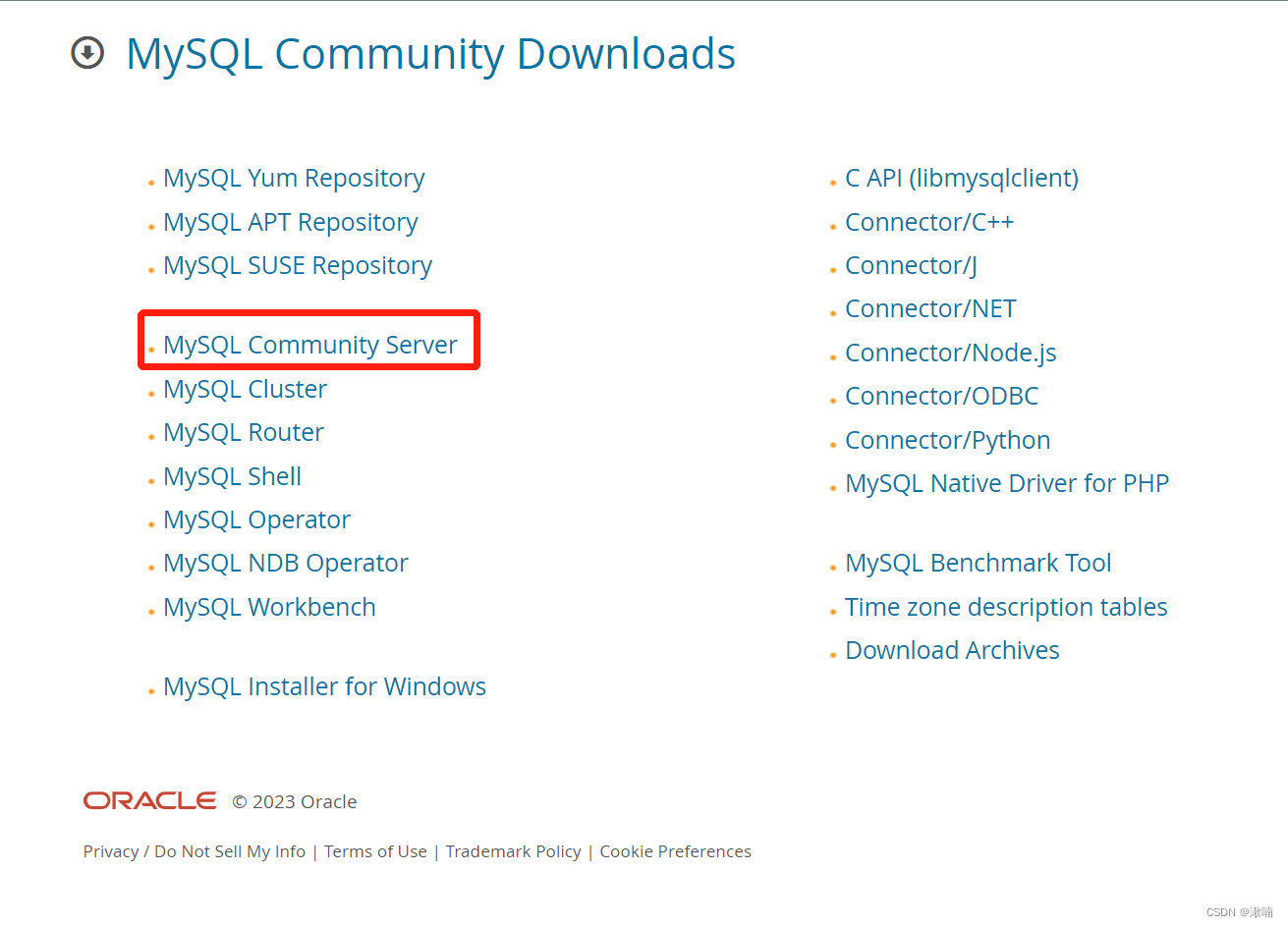Screen dimensions: 1288x927
Task: Go to MySQL Router downloads
Action: [244, 432]
